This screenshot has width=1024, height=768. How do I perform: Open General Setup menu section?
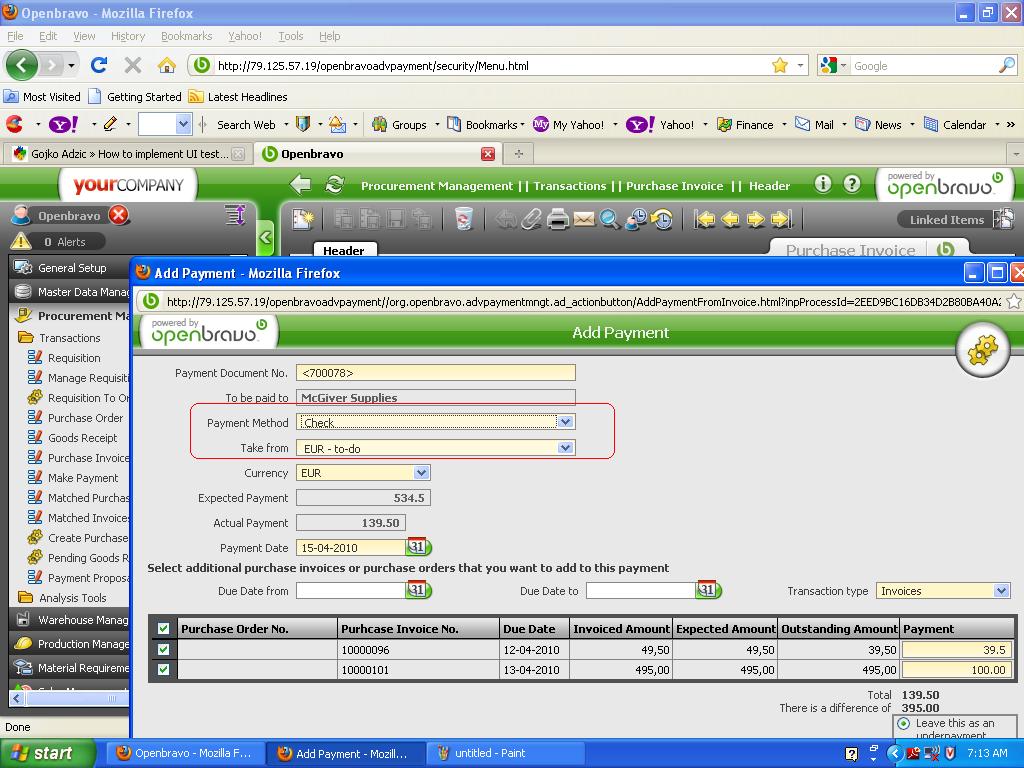click(x=71, y=268)
